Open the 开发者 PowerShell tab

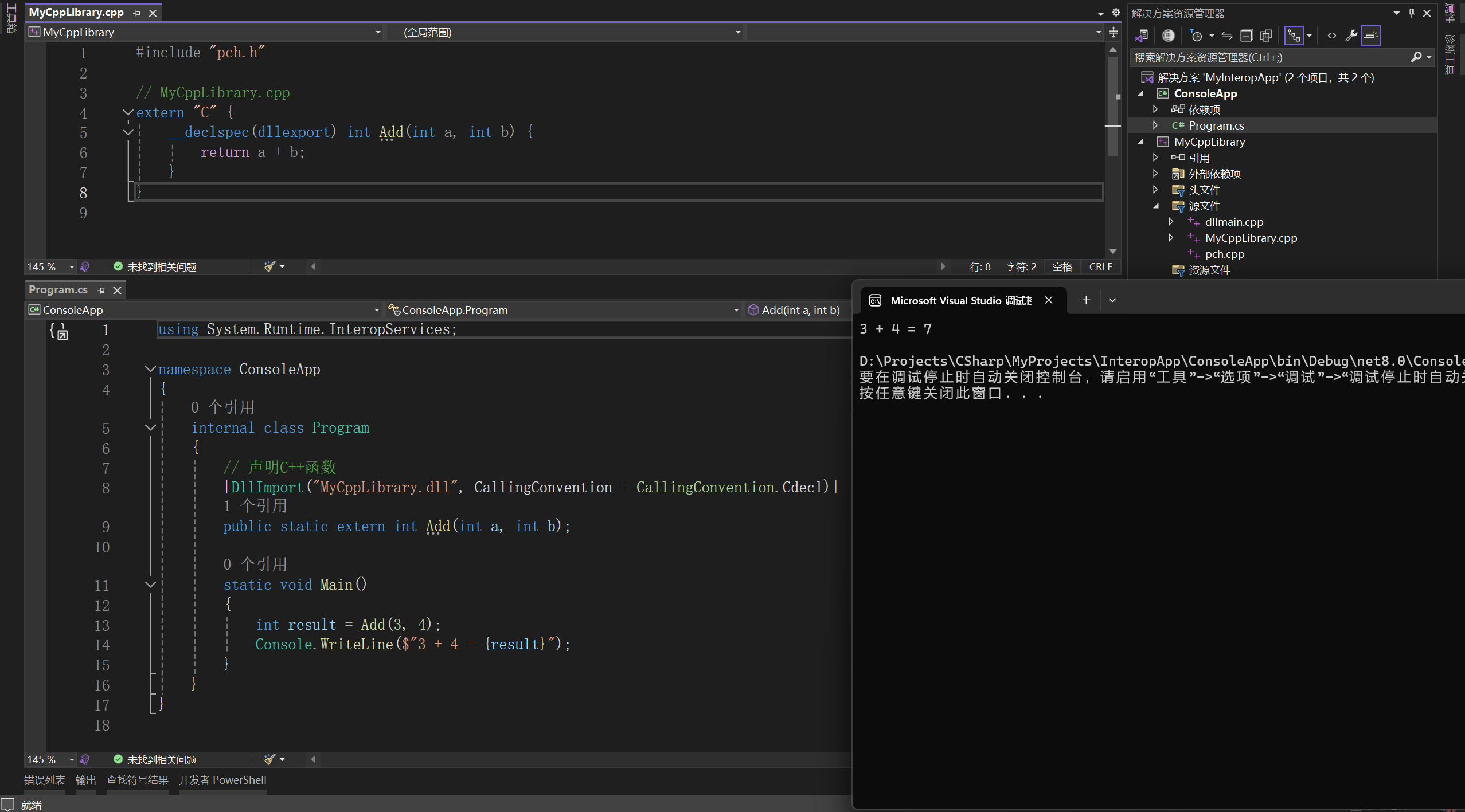pyautogui.click(x=222, y=780)
